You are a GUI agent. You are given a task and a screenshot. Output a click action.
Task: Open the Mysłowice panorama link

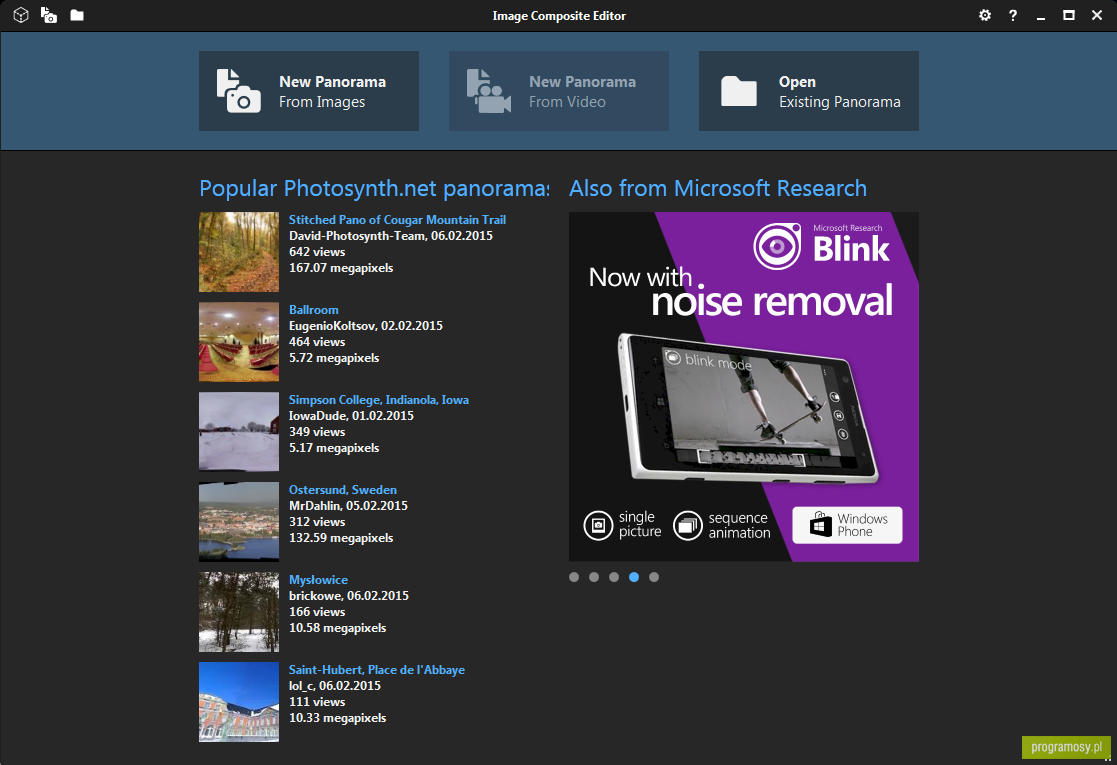[318, 580]
